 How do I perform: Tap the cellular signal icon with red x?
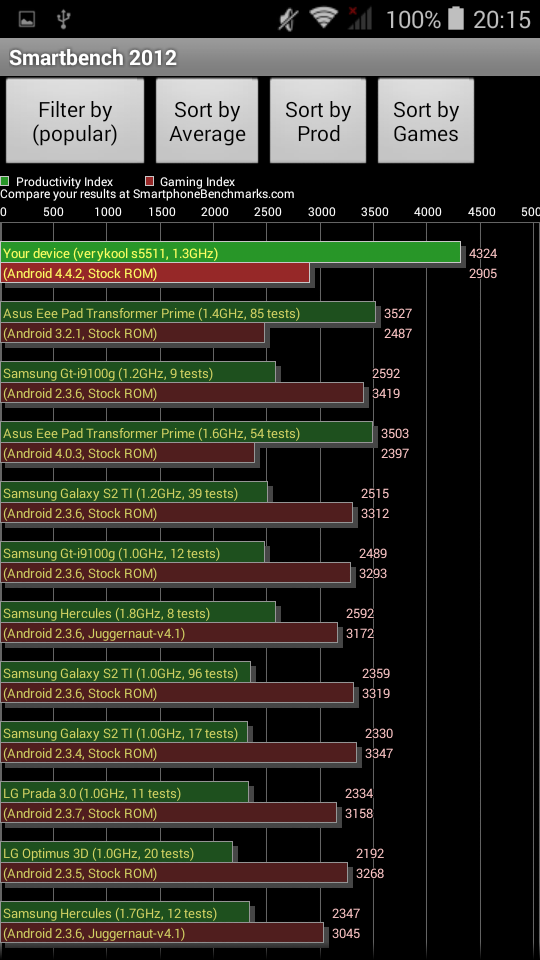pyautogui.click(x=359, y=19)
